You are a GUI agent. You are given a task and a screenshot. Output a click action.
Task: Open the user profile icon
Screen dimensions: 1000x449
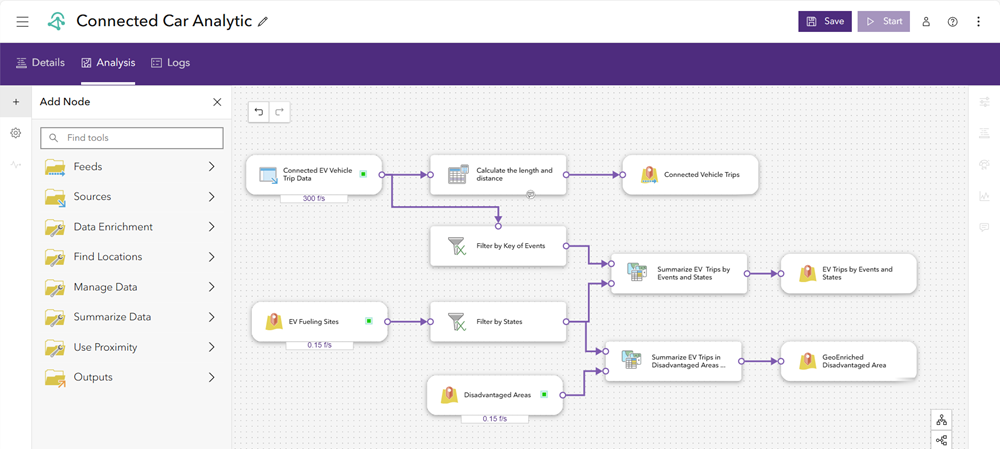click(926, 22)
